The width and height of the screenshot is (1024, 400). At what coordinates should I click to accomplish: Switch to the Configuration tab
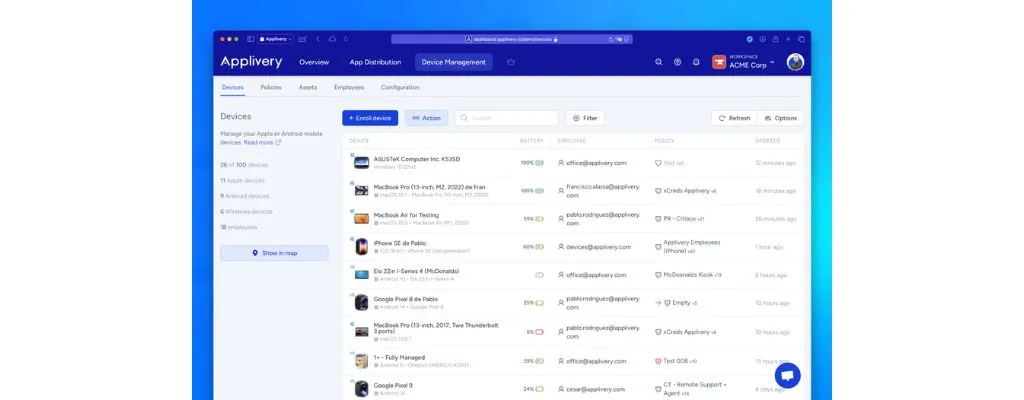tap(400, 87)
